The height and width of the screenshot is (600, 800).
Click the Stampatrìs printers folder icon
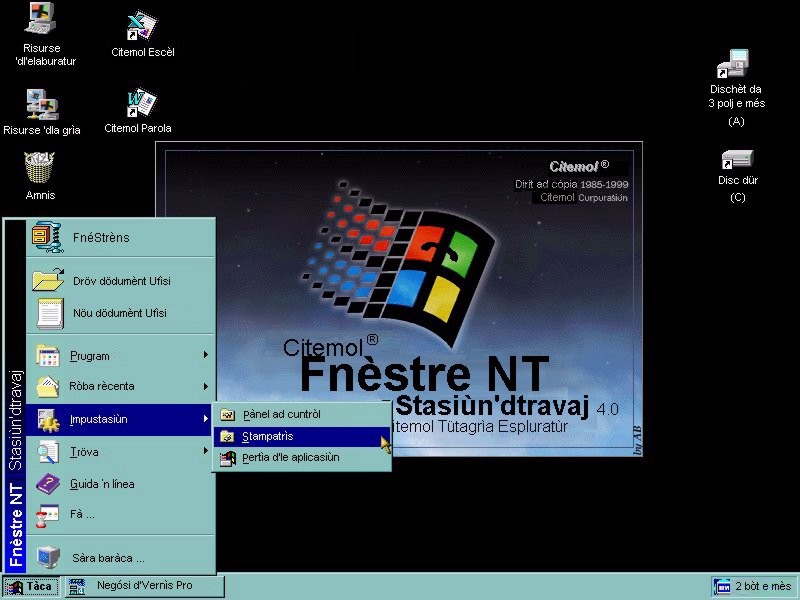(x=228, y=437)
